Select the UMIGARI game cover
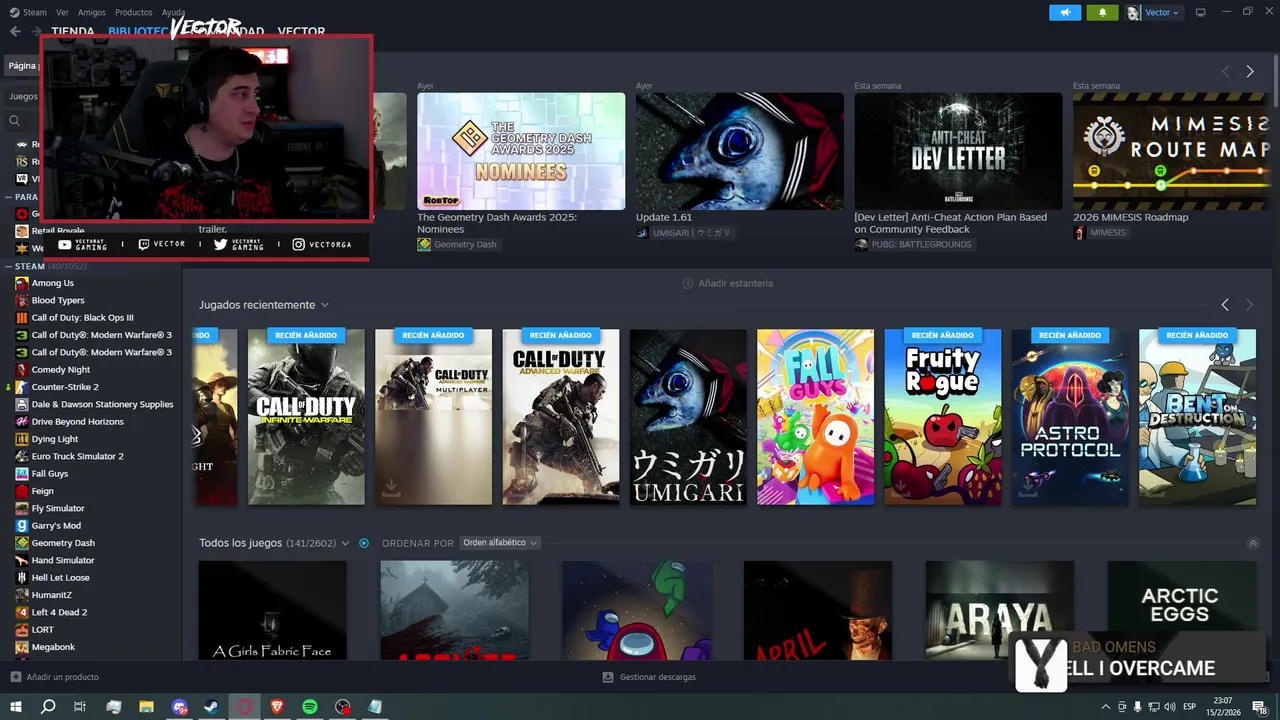The image size is (1280, 720). coord(688,417)
